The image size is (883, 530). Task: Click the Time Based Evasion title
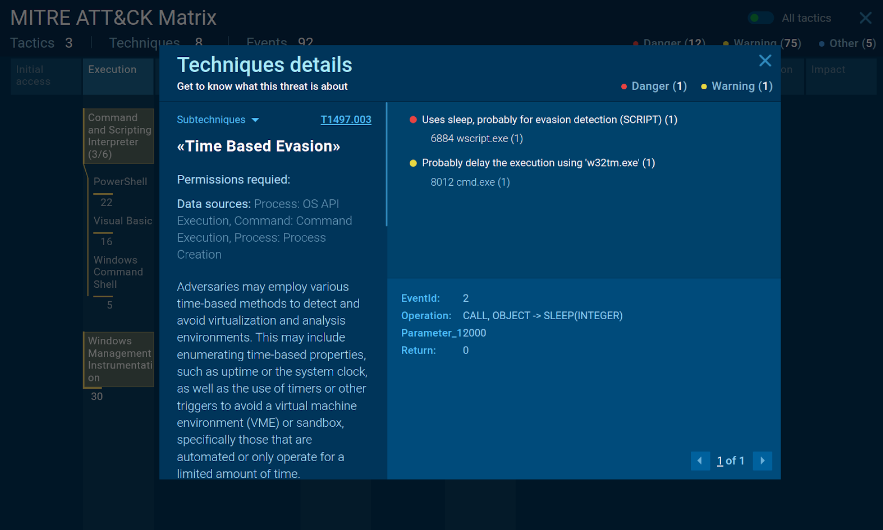point(258,146)
